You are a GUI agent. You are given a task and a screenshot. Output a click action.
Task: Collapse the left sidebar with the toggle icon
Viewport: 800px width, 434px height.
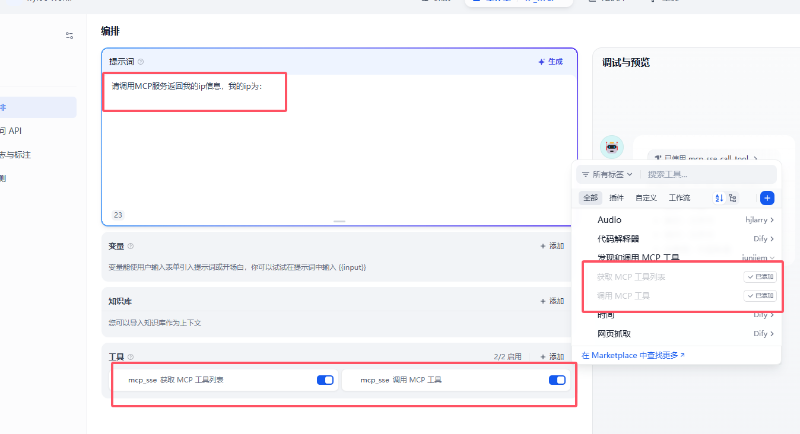click(x=69, y=35)
